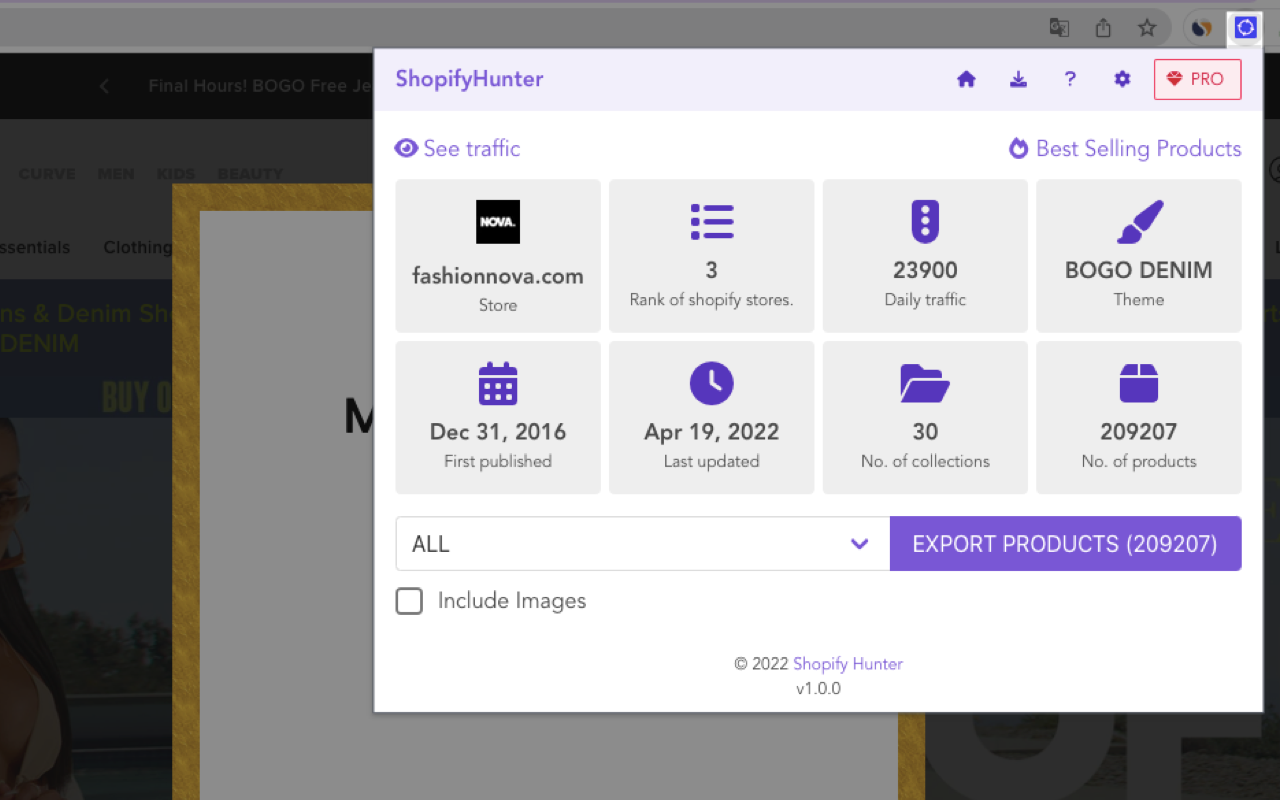Viewport: 1280px width, 800px height.
Task: Click the translate page icon
Action: [1059, 28]
